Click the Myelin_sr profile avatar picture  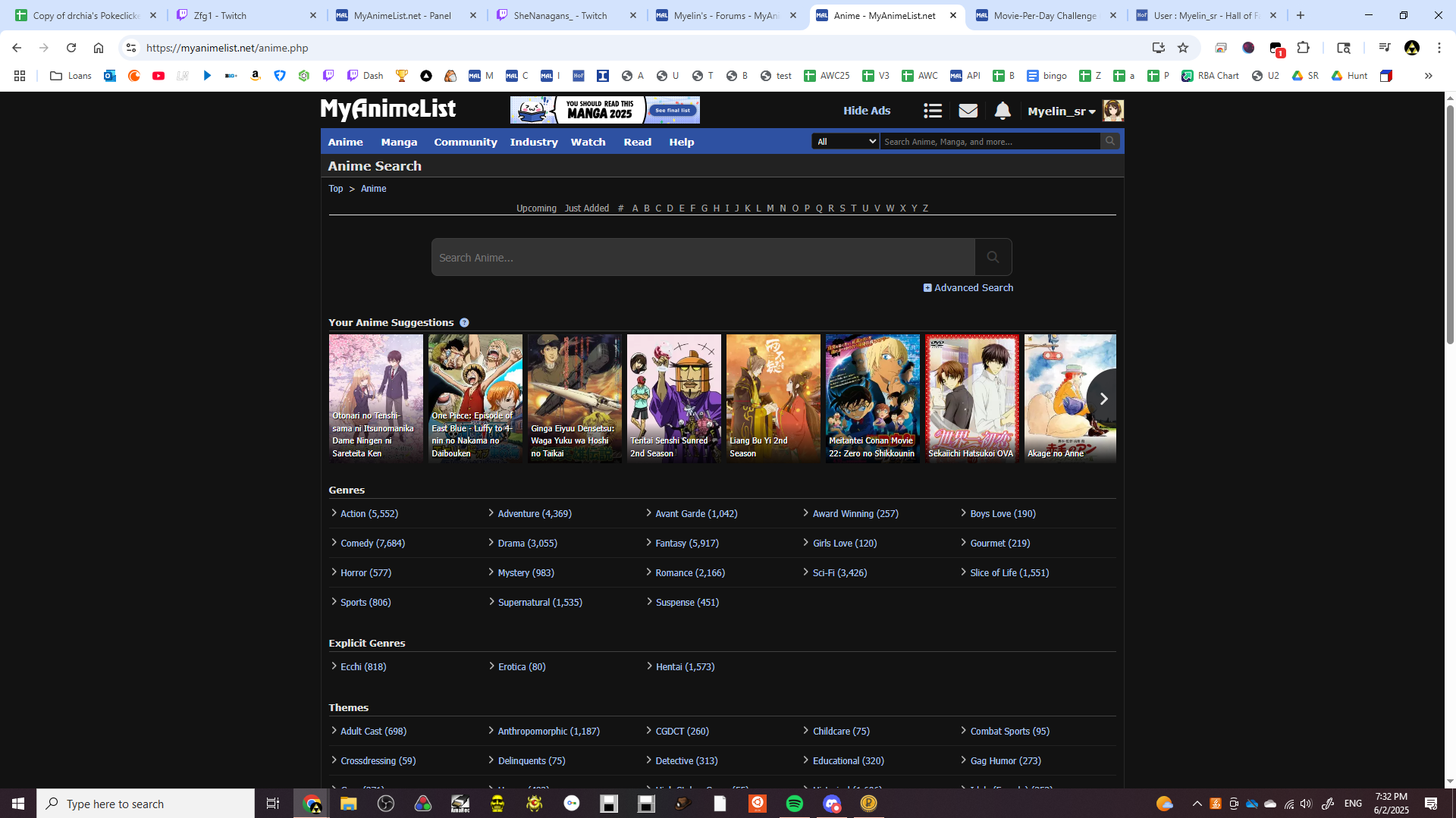[1113, 111]
